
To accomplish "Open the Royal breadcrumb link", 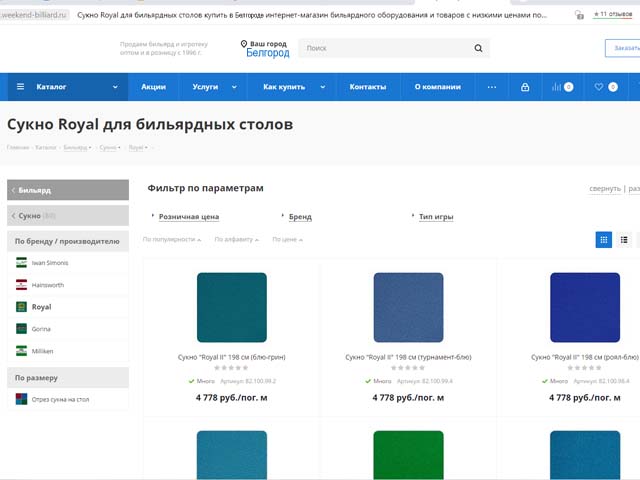I will pos(136,147).
